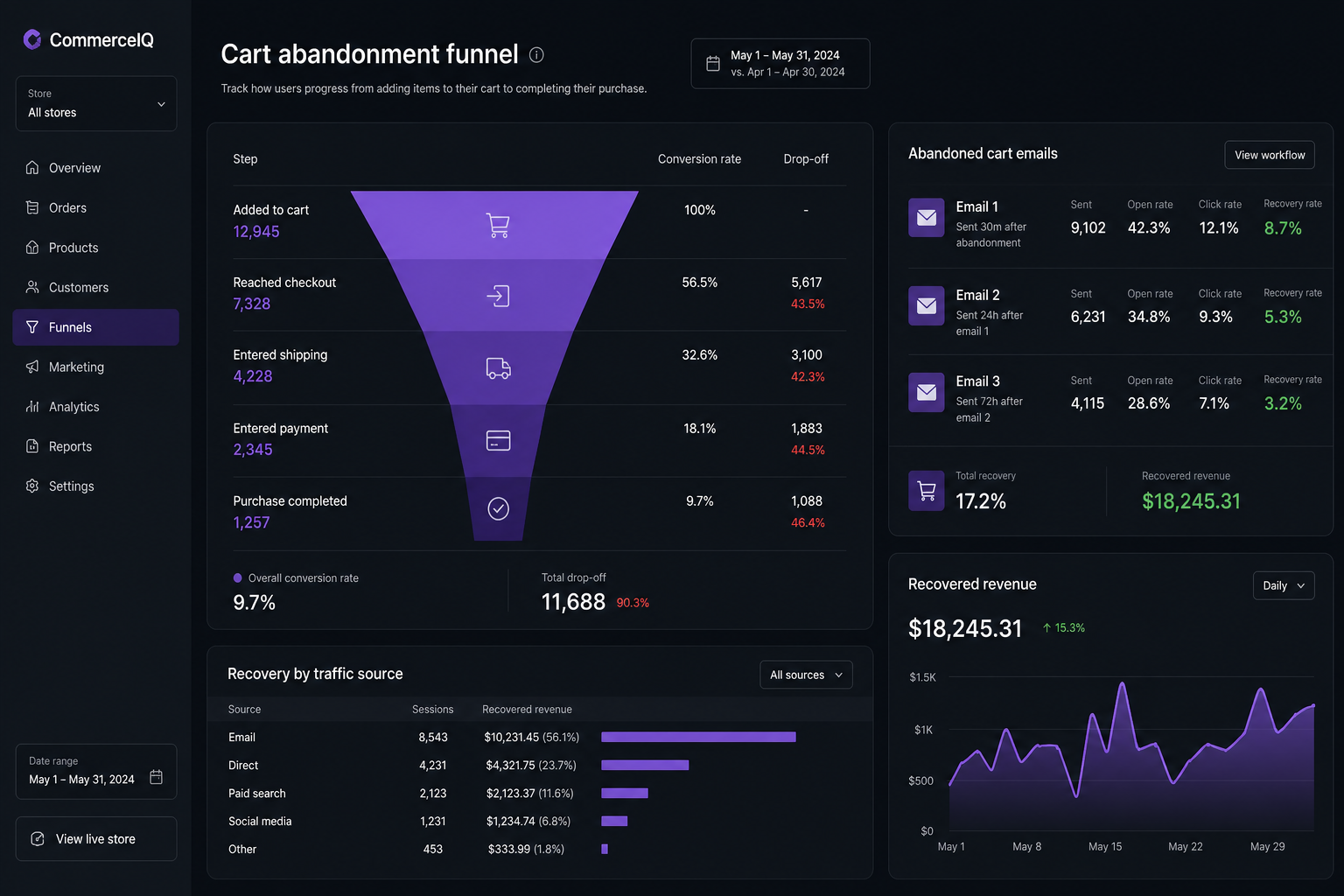Click the Total recovery cart icon

(x=927, y=491)
